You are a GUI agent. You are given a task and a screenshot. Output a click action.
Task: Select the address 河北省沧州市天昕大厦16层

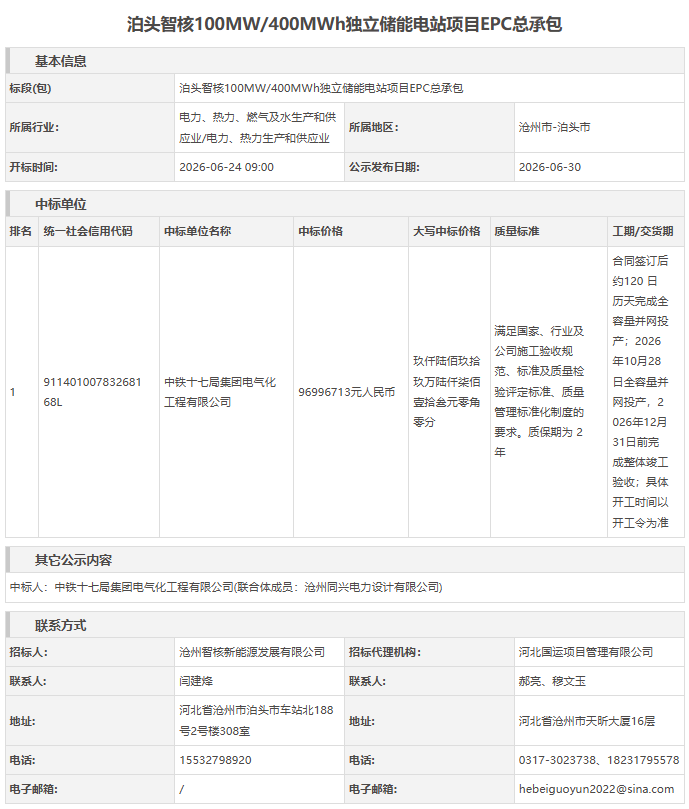pos(587,721)
